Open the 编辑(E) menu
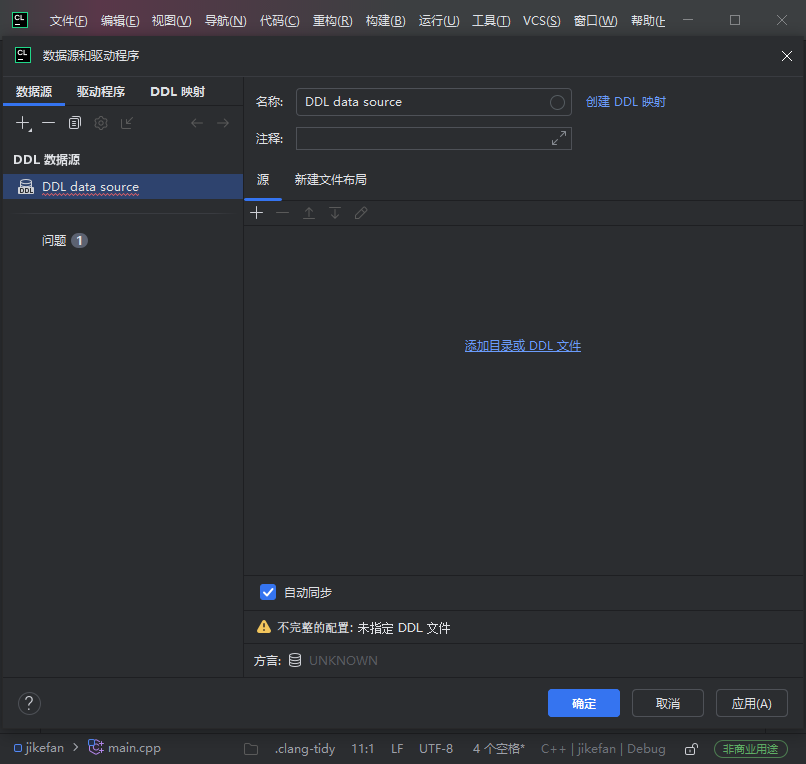This screenshot has height=764, width=806. pos(120,21)
